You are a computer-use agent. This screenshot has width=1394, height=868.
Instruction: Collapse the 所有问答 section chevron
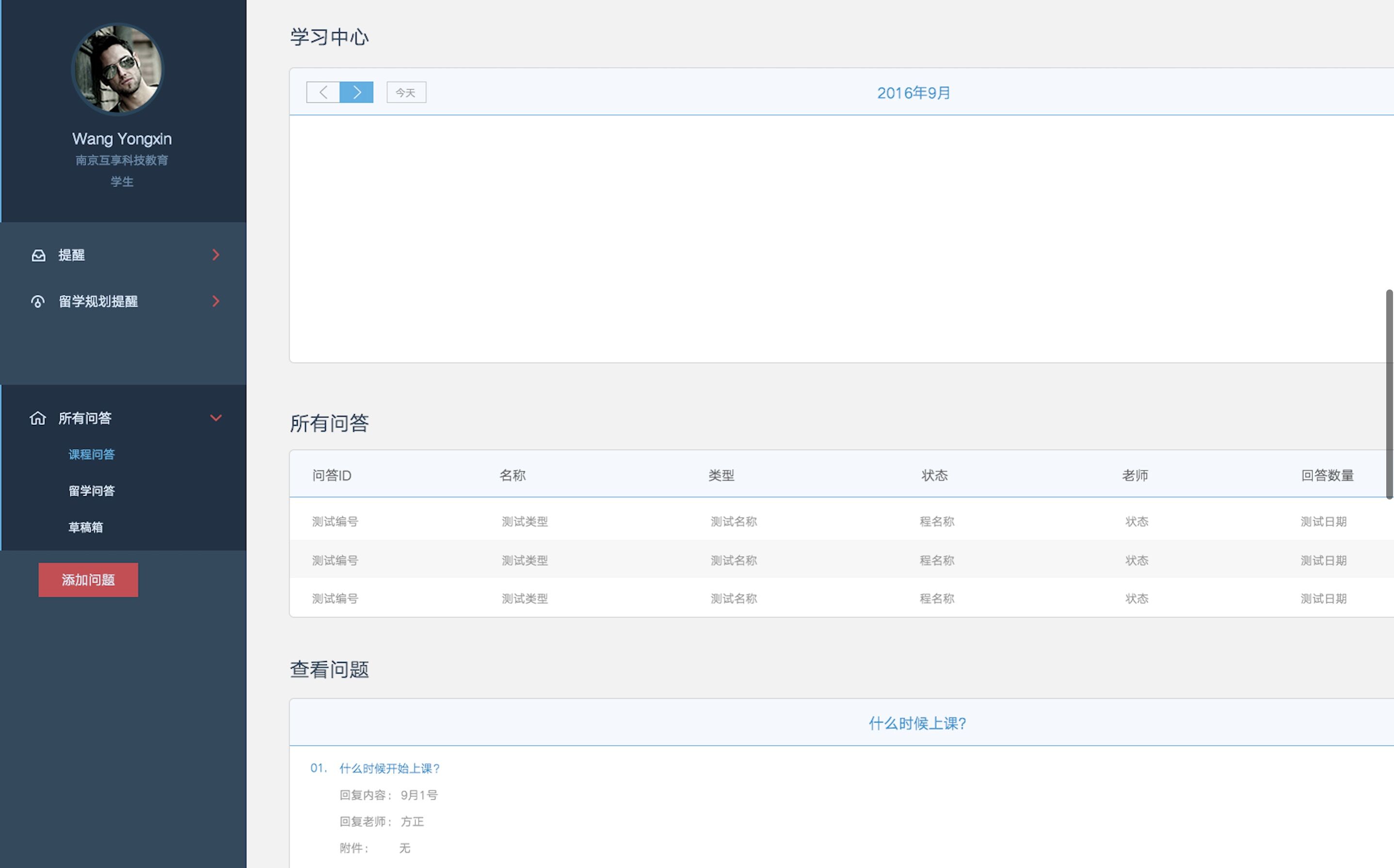[x=216, y=418]
